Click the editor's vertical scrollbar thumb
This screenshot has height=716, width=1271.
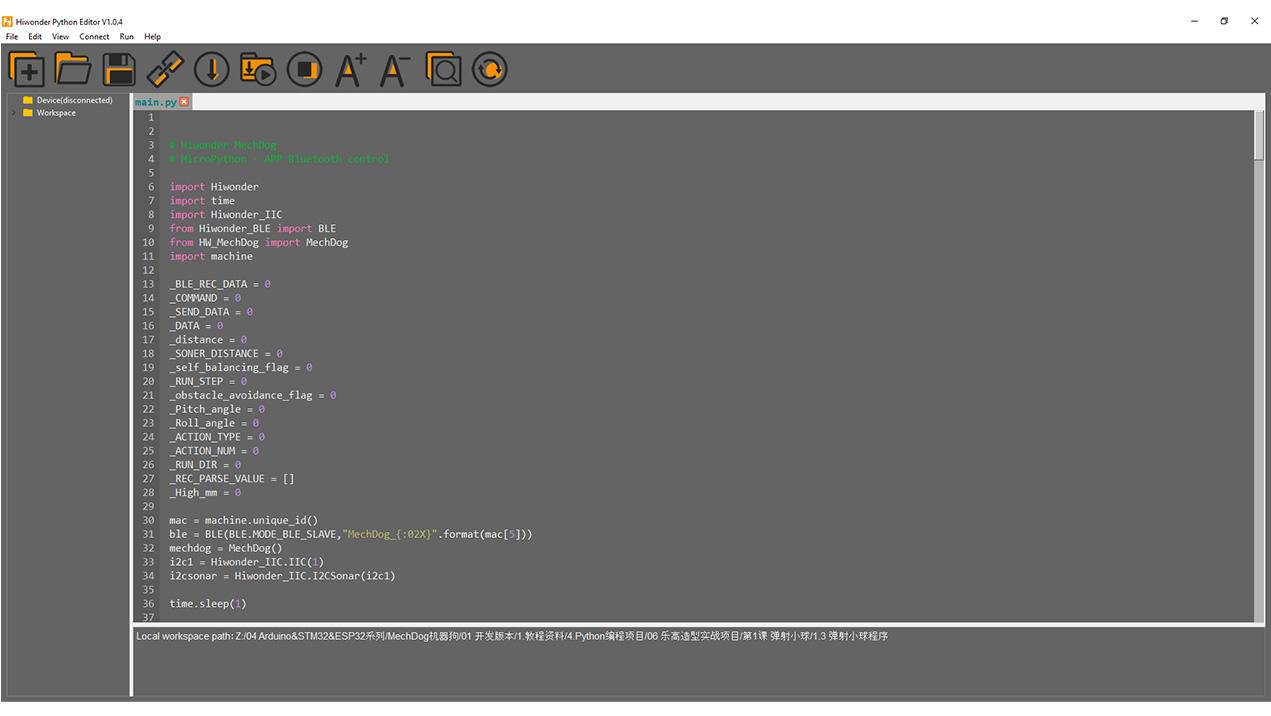1259,135
